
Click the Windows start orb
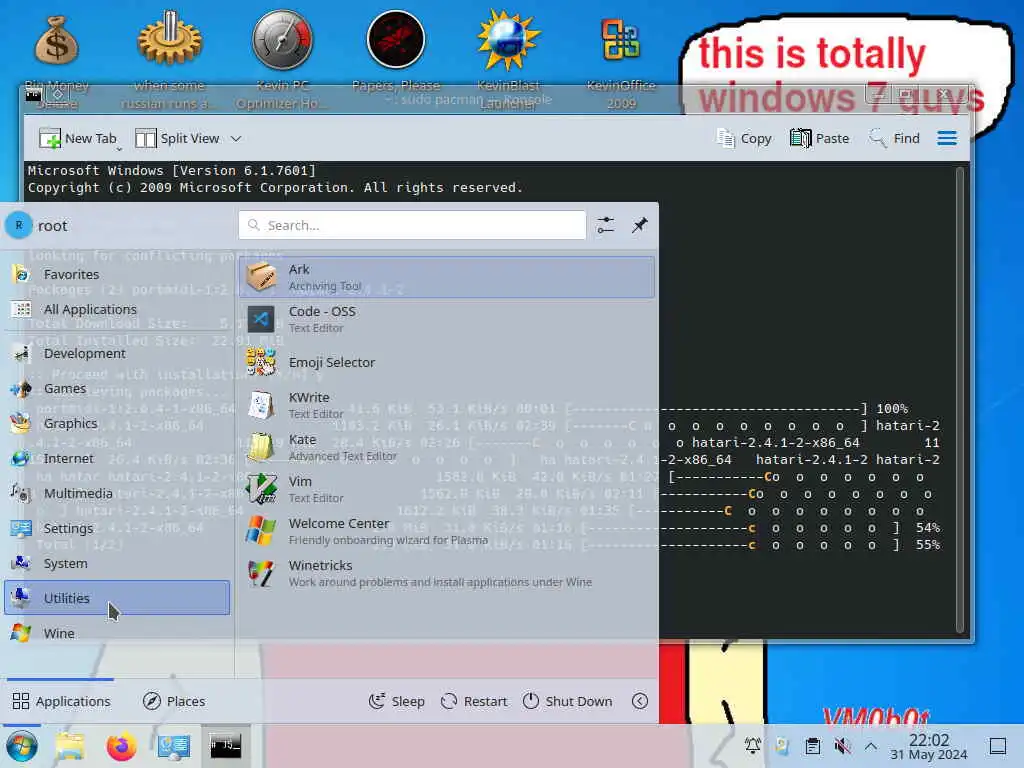(x=22, y=746)
